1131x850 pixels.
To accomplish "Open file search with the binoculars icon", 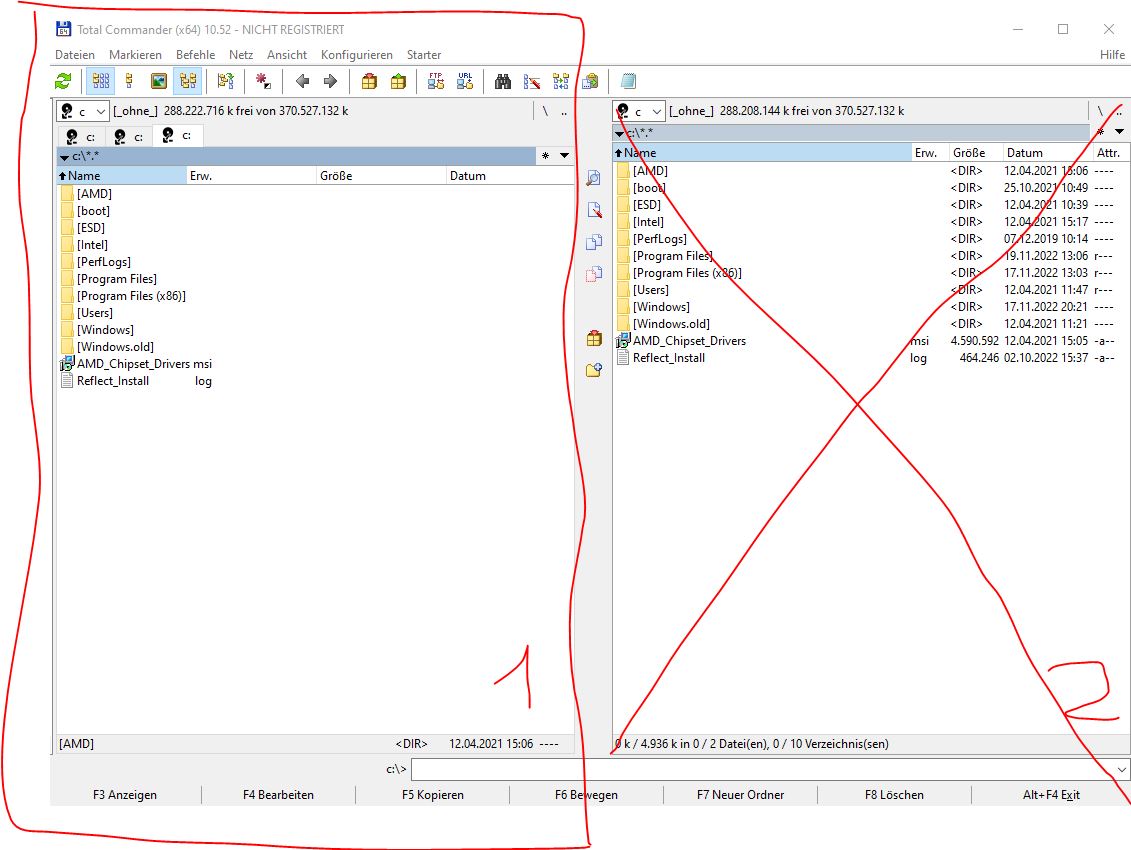I will (503, 82).
